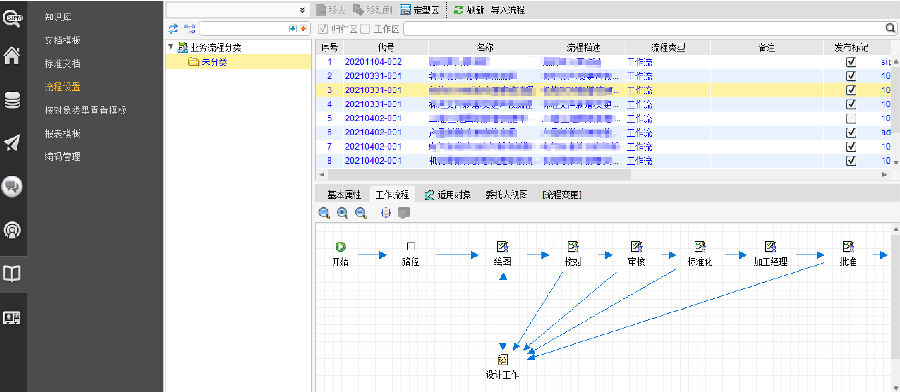
Task: Open the chat bubble icon in the sidebar
Action: pos(13,187)
